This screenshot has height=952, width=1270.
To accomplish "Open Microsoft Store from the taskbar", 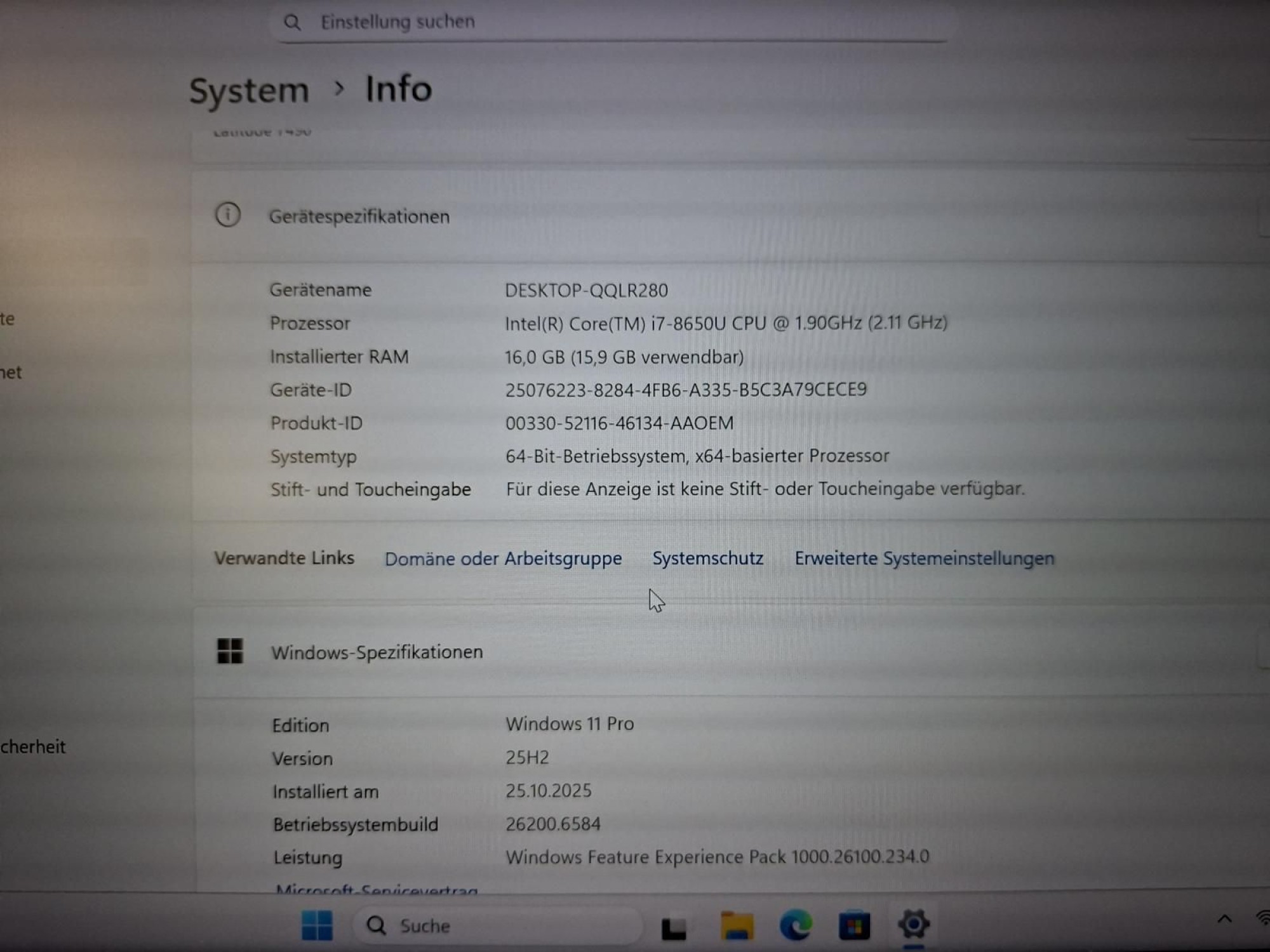I will pos(854,926).
